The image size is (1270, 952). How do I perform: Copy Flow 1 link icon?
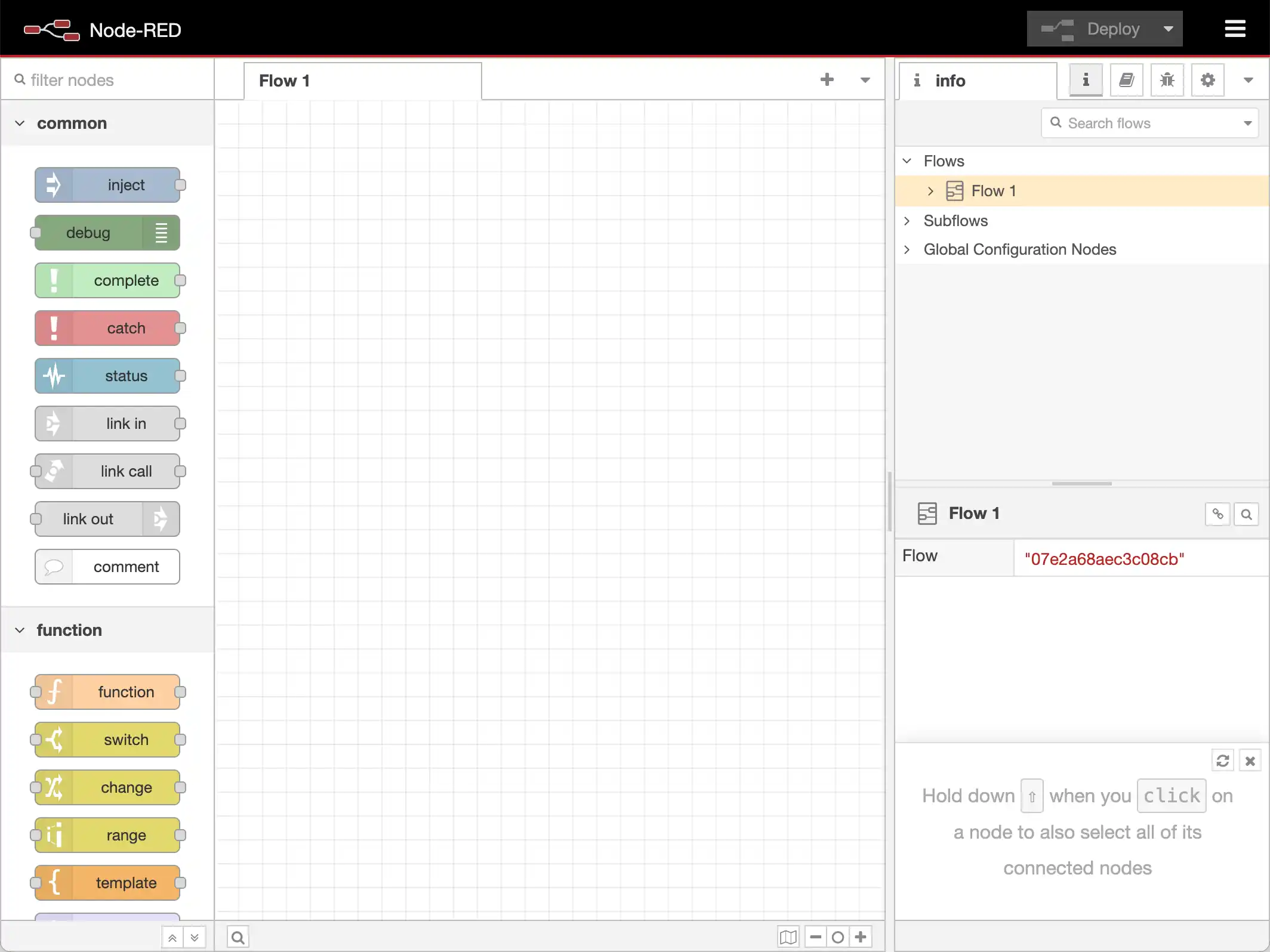click(1217, 514)
